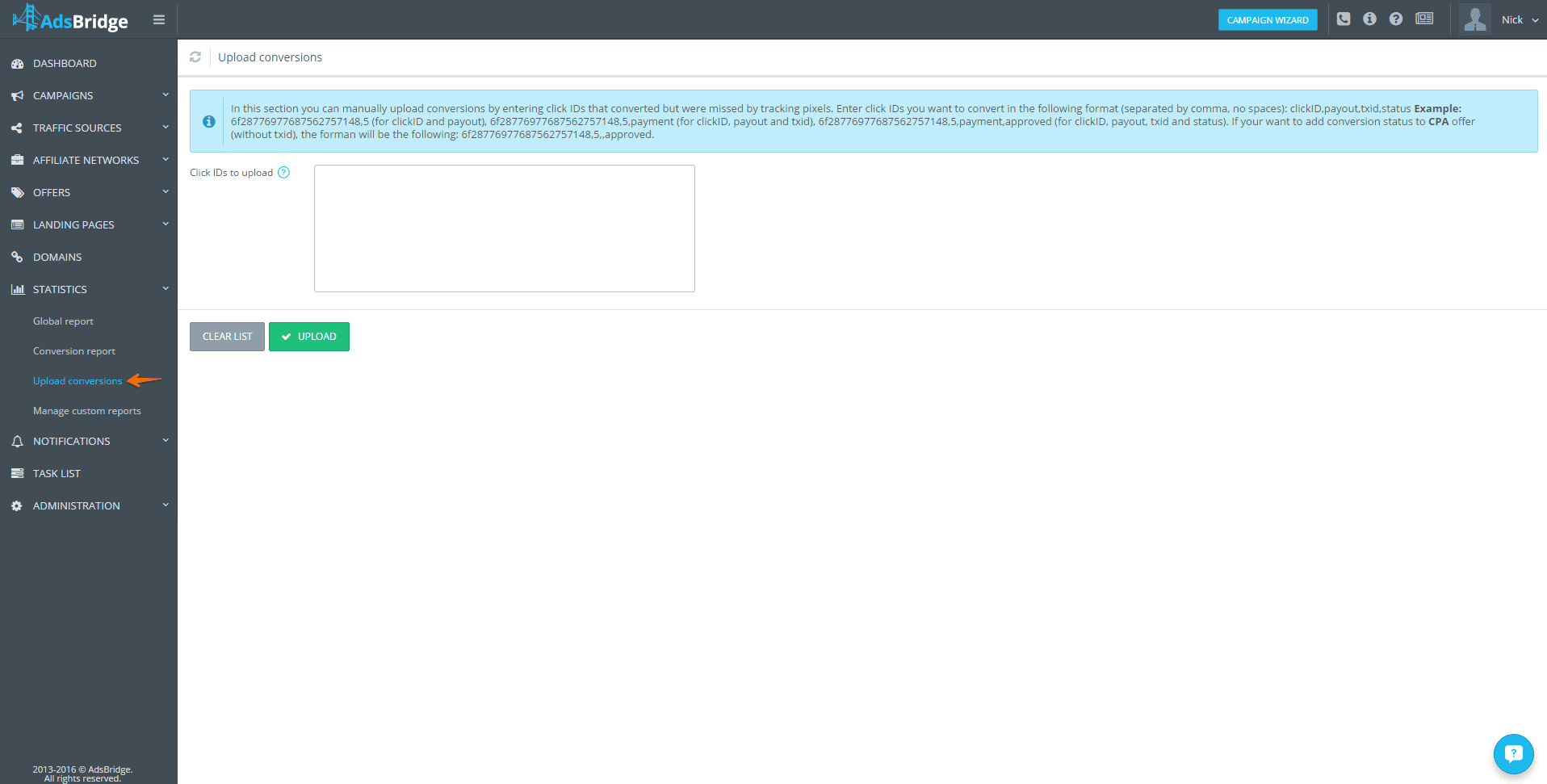Viewport: 1547px width, 784px height.
Task: Click the Notifications bell icon
Action: [17, 442]
